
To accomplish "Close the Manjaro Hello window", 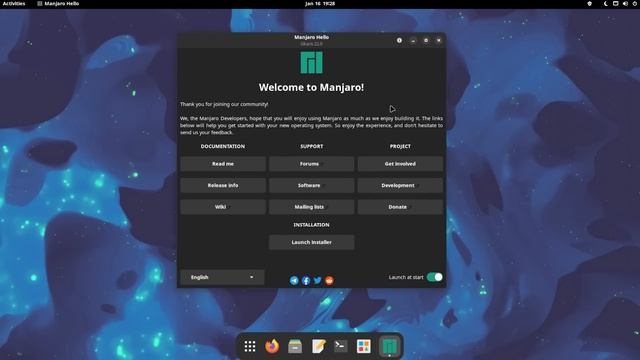I will (439, 40).
